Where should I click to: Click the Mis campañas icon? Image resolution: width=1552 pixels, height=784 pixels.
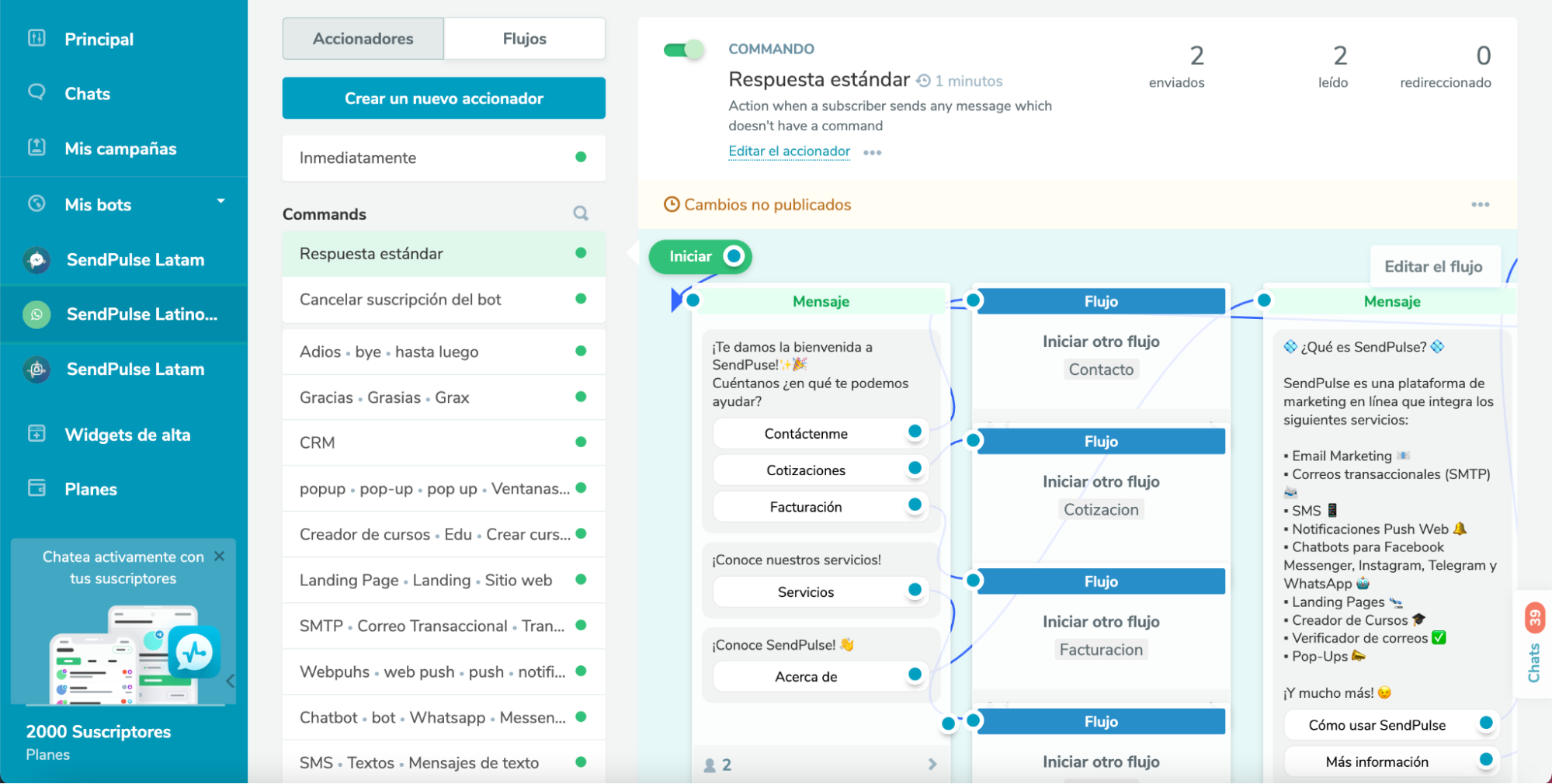tap(36, 147)
